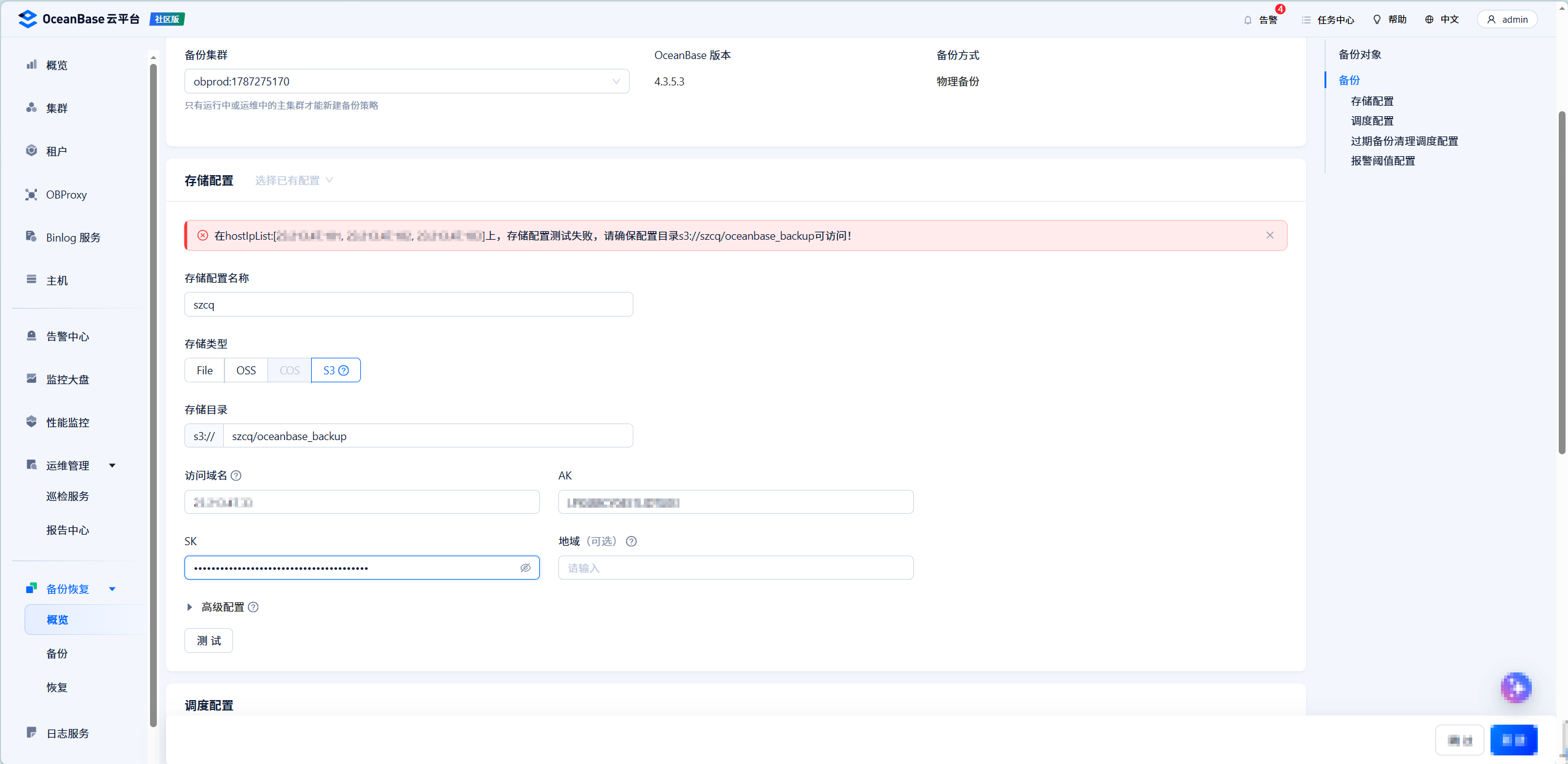Screen dimensions: 1568x764
Task: Collapse the 备份恢复 menu arrow
Action: pos(113,589)
